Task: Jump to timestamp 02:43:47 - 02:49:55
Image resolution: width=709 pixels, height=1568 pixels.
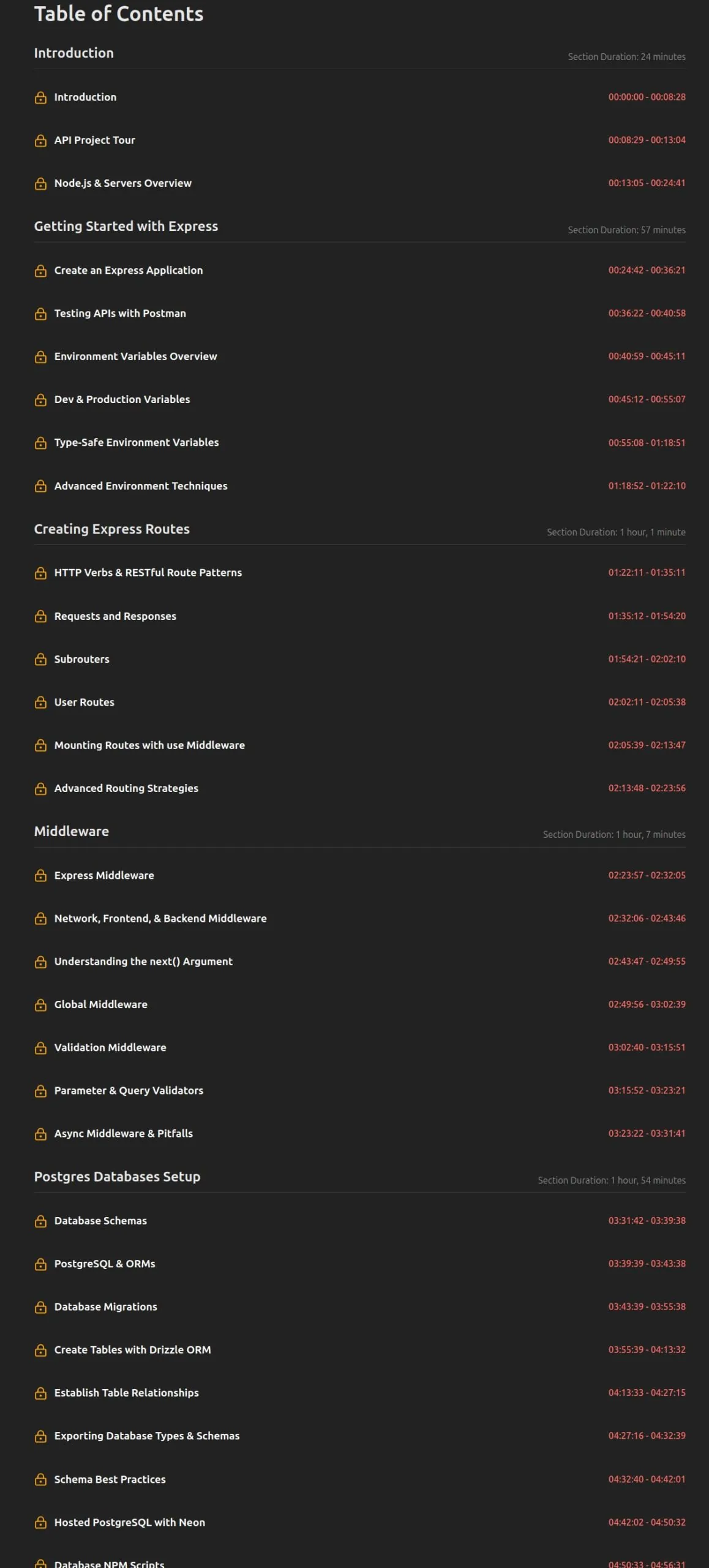Action: (x=647, y=962)
